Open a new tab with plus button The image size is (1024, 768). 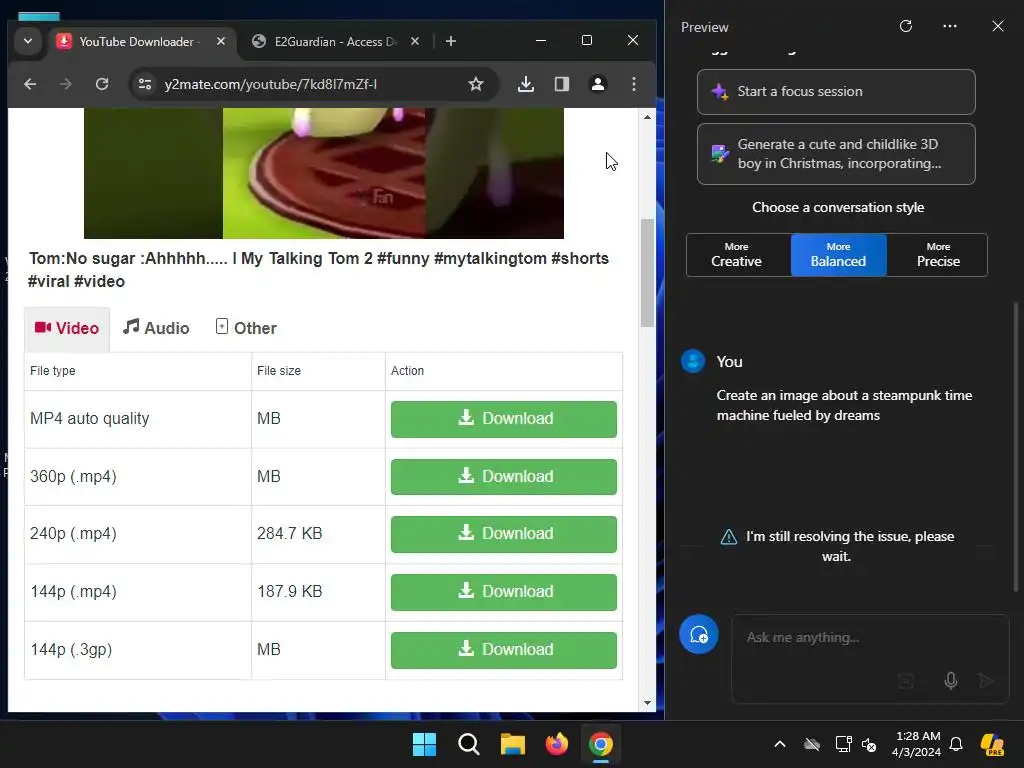pyautogui.click(x=451, y=41)
